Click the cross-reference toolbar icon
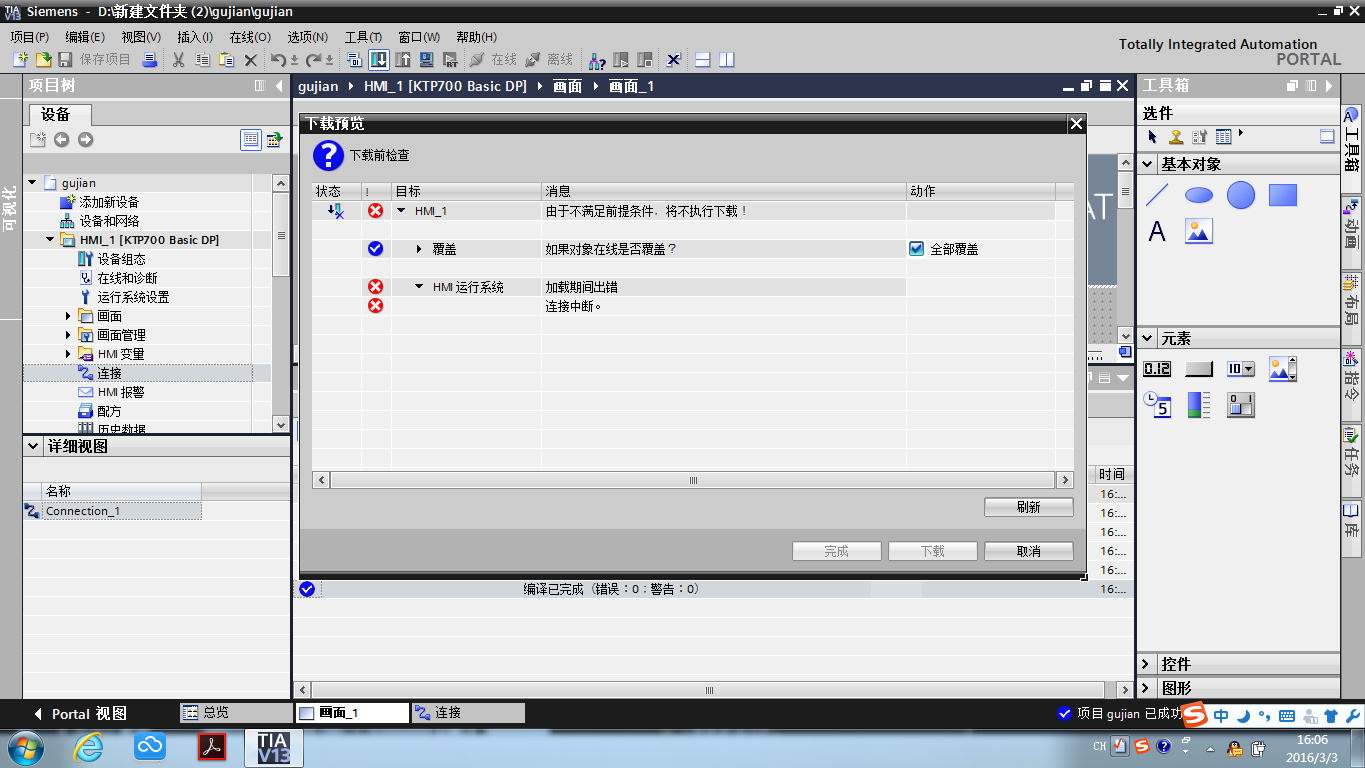This screenshot has width=1365, height=768. (674, 60)
